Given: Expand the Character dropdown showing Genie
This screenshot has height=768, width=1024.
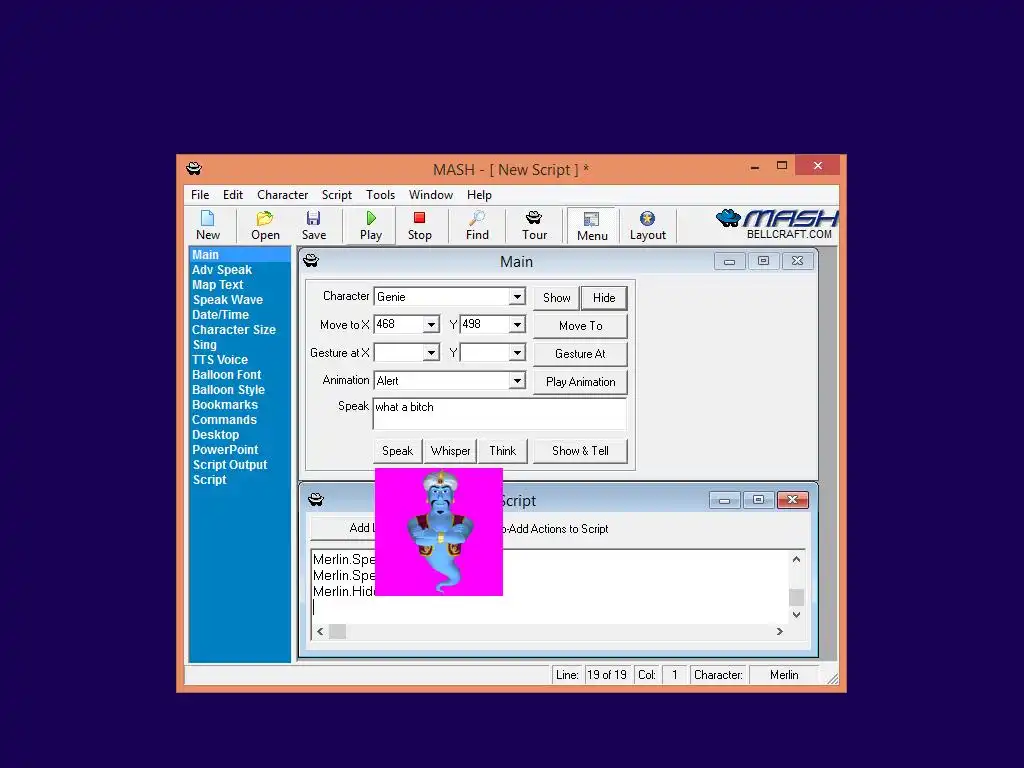Looking at the screenshot, I should pyautogui.click(x=517, y=296).
